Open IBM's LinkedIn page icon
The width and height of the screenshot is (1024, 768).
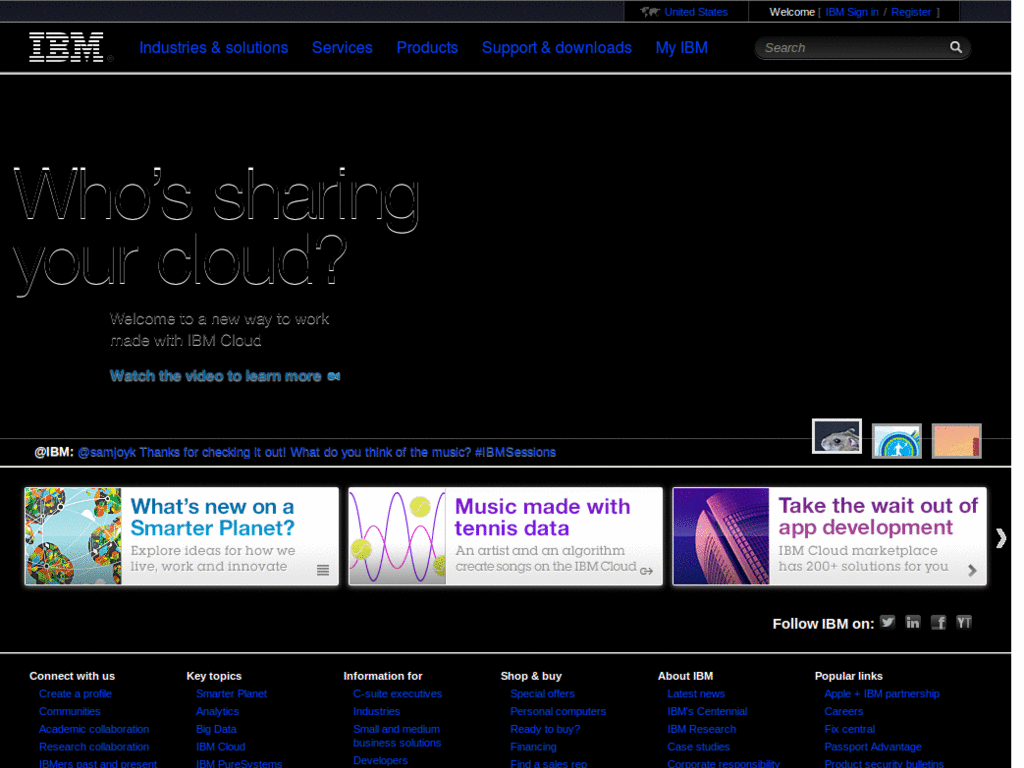pos(913,622)
